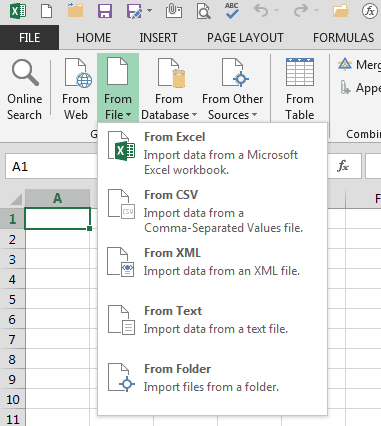Click the Append queries button
The image size is (381, 426).
click(x=359, y=88)
